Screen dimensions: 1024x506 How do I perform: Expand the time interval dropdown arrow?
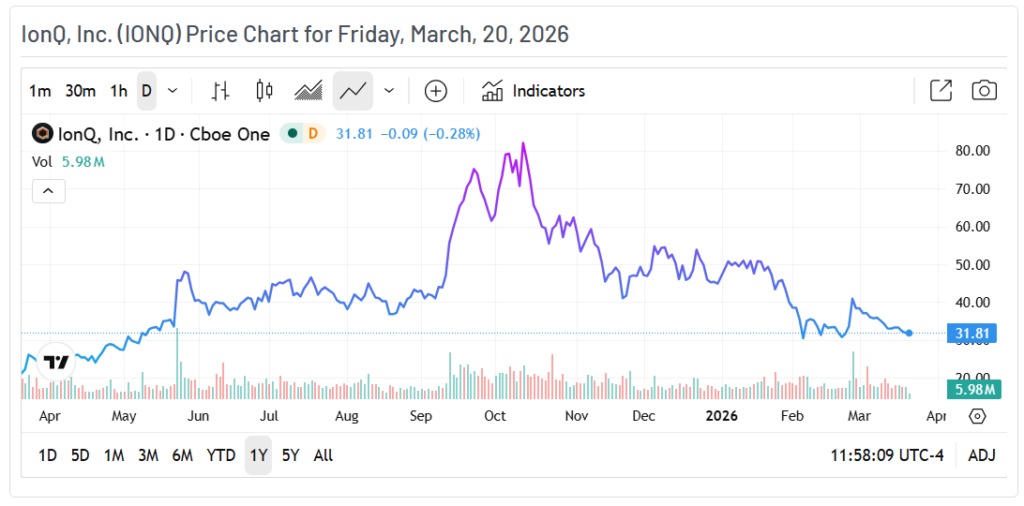point(173,91)
